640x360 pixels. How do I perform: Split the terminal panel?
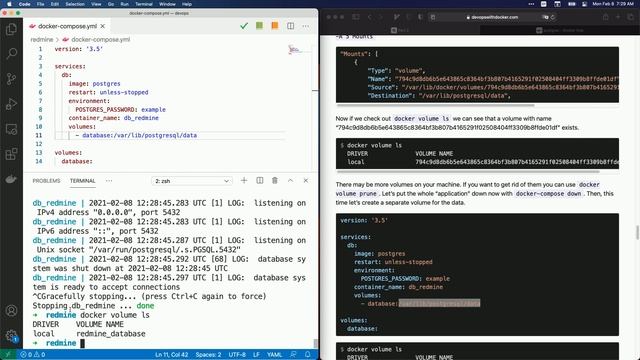(260, 180)
